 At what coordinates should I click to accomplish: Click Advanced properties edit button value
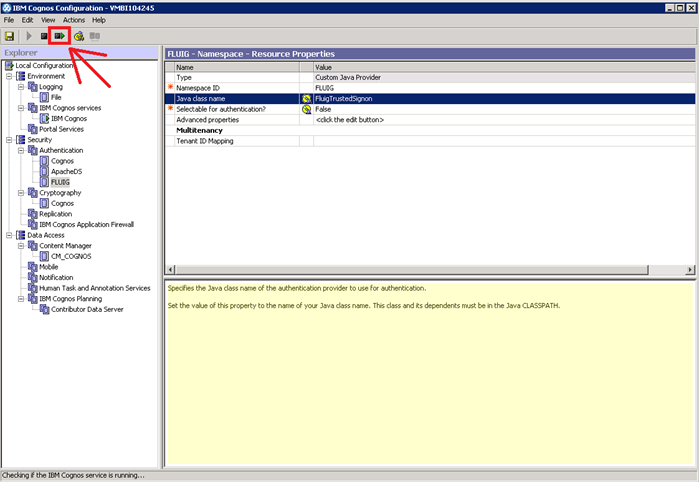504,120
